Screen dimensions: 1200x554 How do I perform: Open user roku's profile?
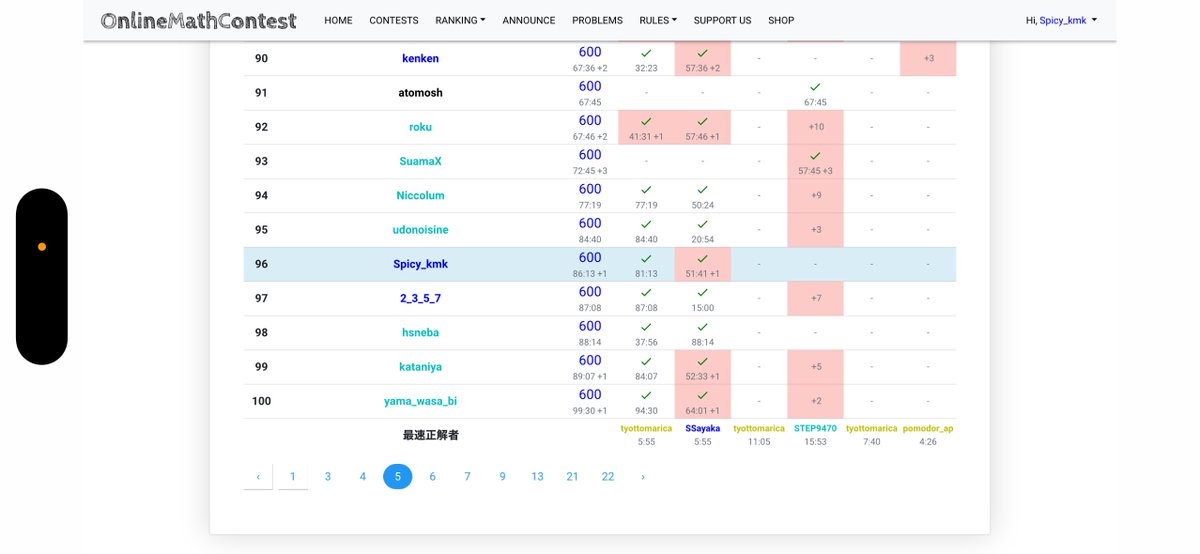(x=420, y=127)
